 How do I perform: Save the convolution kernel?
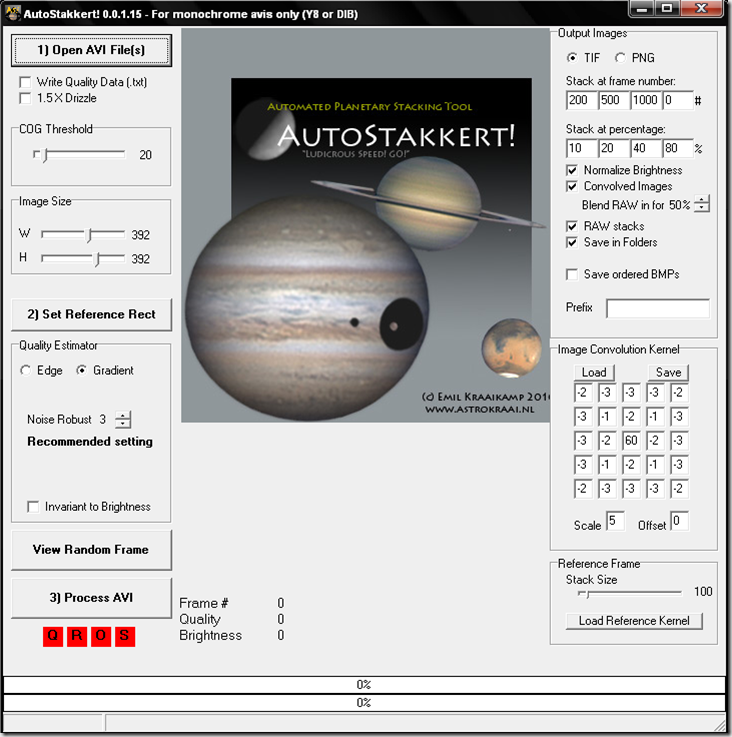(669, 372)
